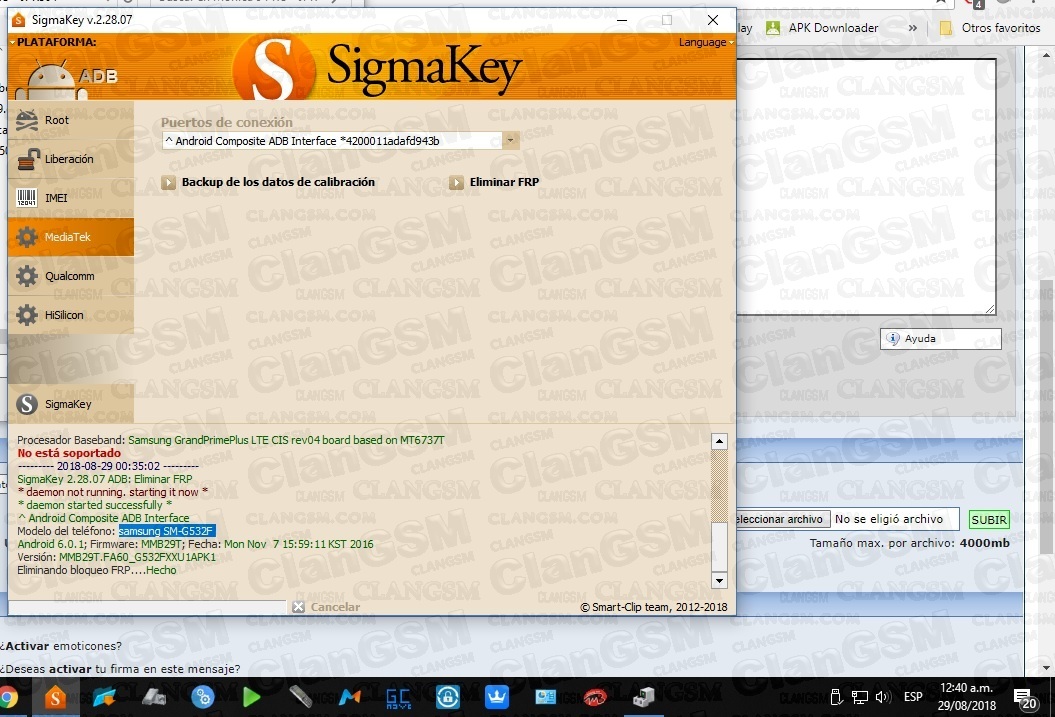Click SigmaKey taskbar icon
This screenshot has width=1055, height=717.
[x=55, y=697]
